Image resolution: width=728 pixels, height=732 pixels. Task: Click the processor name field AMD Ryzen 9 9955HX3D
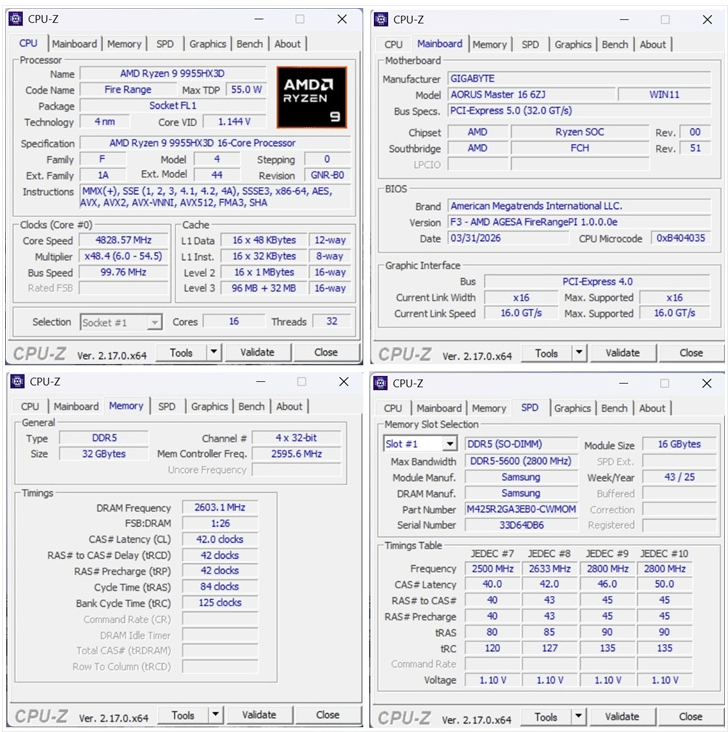[x=172, y=73]
